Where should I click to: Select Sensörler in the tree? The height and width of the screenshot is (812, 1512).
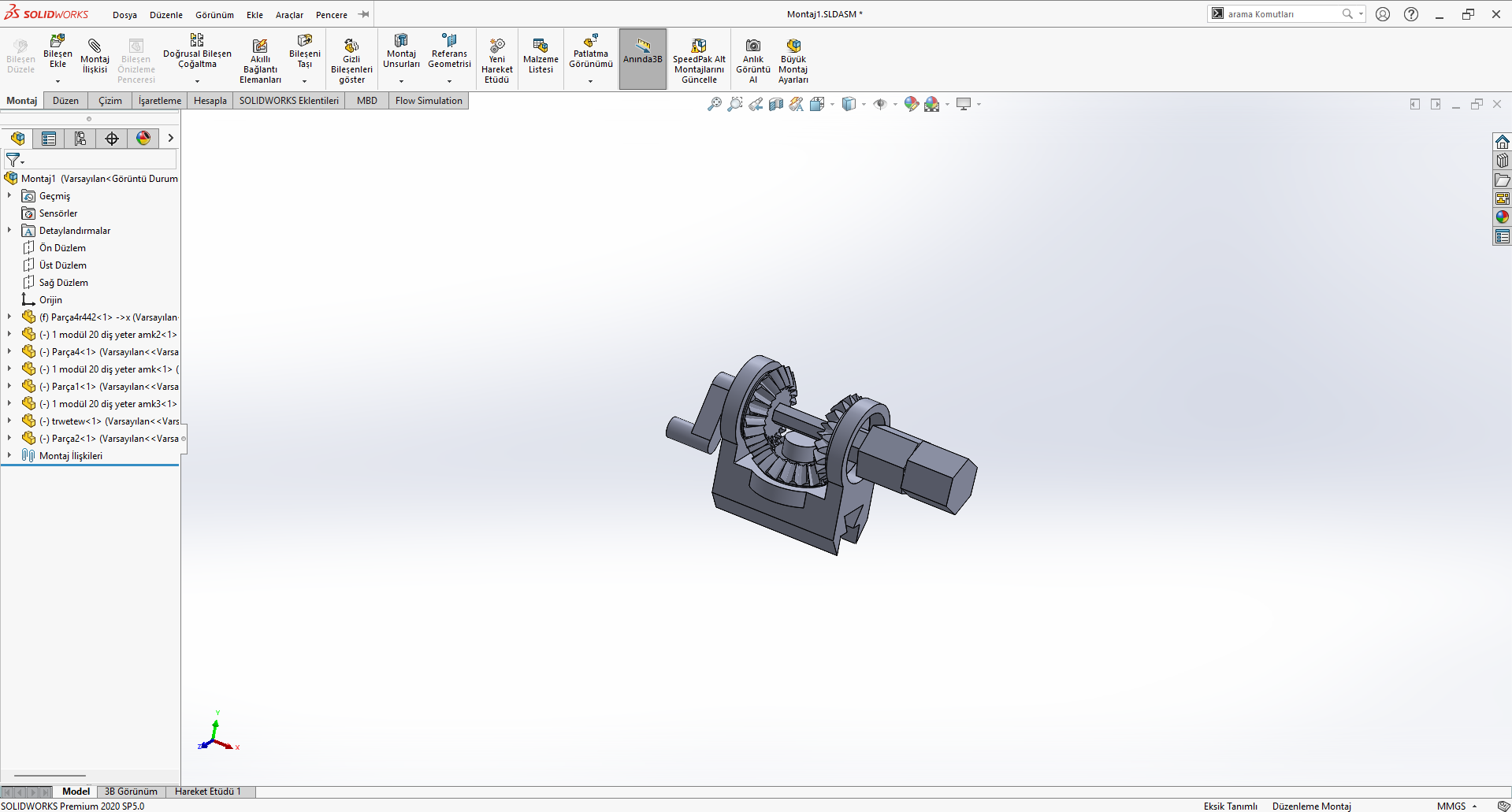pos(58,213)
